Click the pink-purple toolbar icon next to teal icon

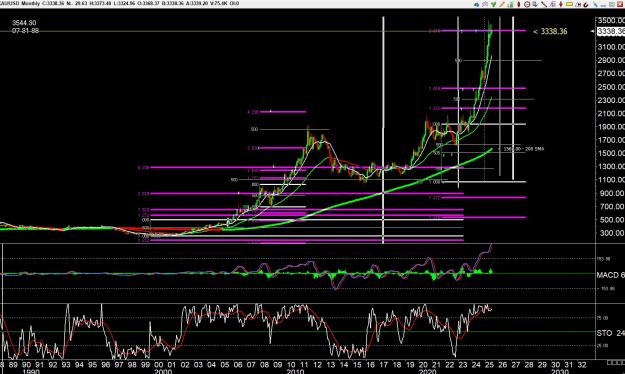pyautogui.click(x=485, y=4)
